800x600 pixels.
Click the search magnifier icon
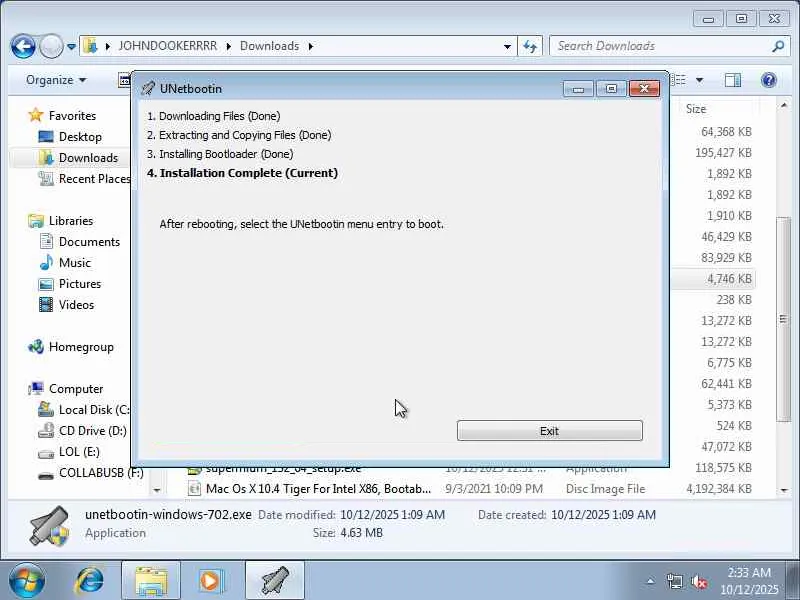click(778, 46)
